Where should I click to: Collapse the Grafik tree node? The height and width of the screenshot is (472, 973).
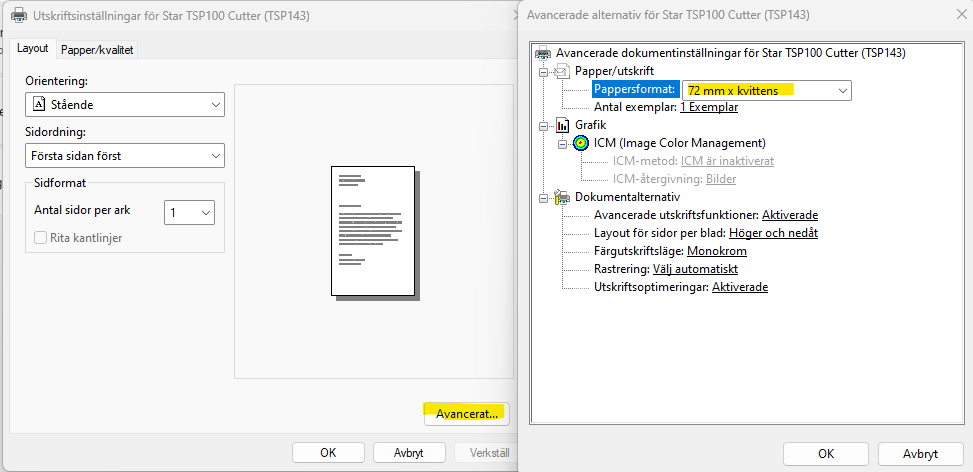tap(544, 125)
